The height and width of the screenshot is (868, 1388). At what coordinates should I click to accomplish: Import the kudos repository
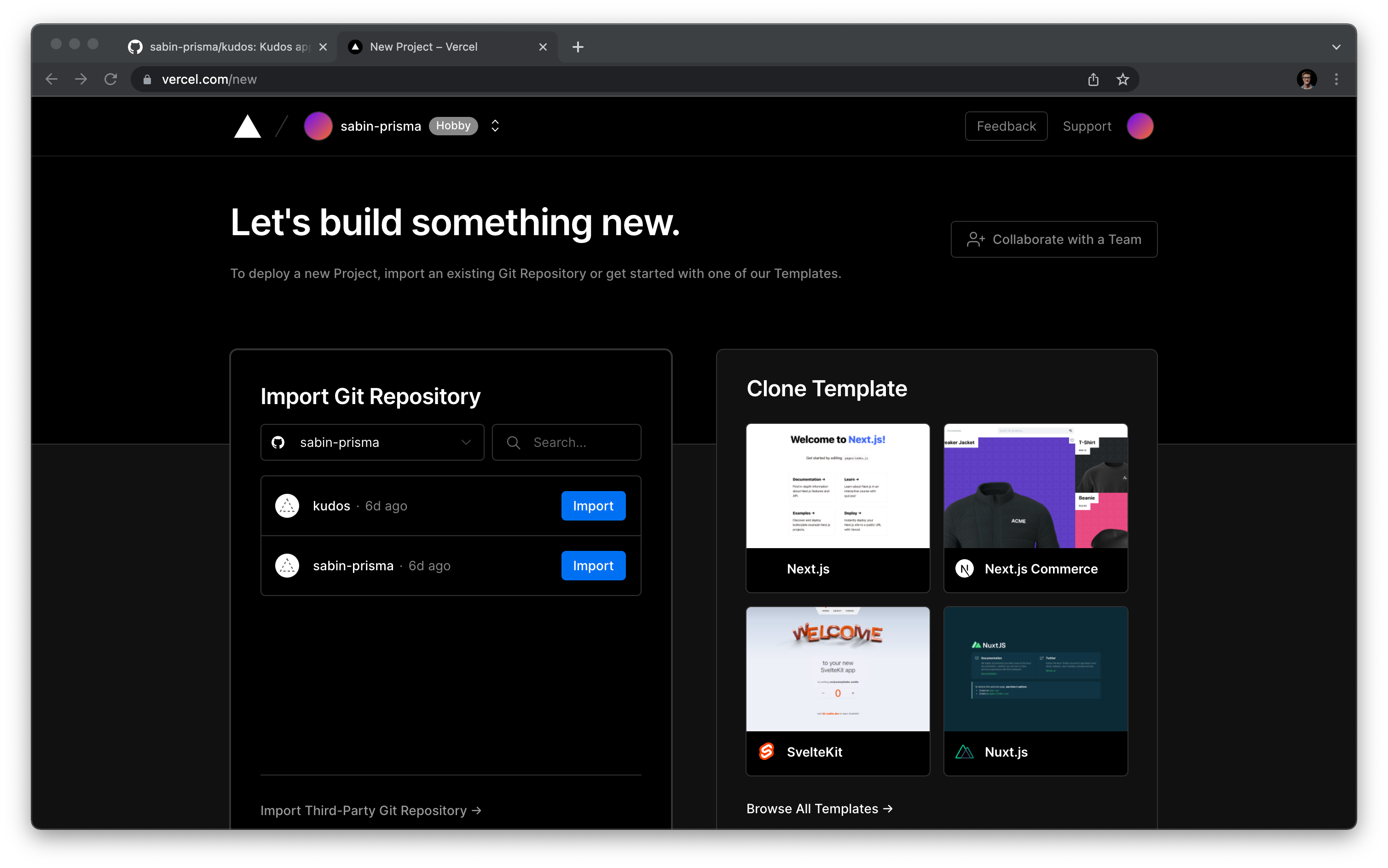click(x=593, y=506)
